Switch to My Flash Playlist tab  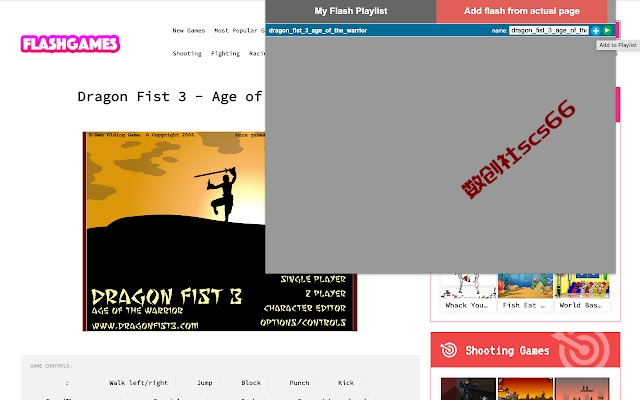click(x=351, y=11)
